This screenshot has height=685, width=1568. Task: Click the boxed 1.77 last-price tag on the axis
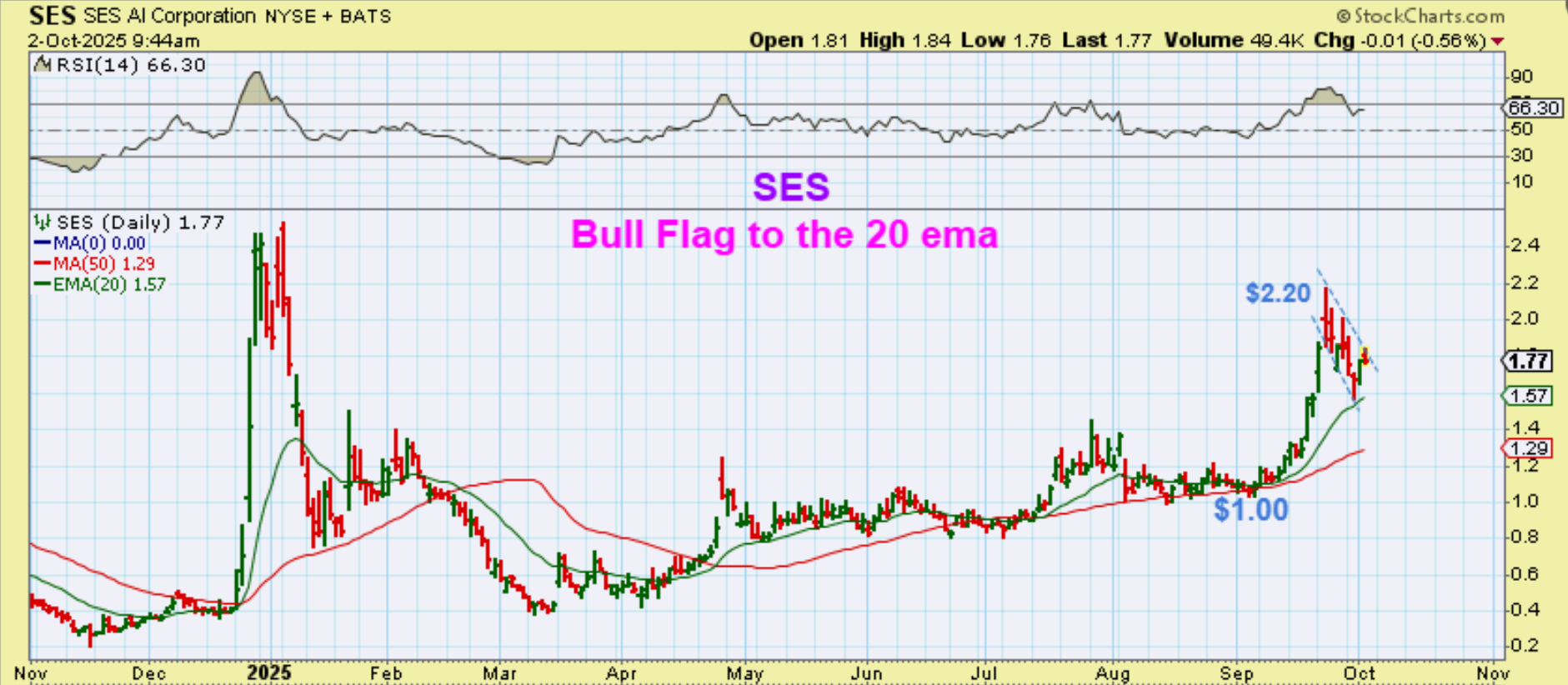(1529, 361)
